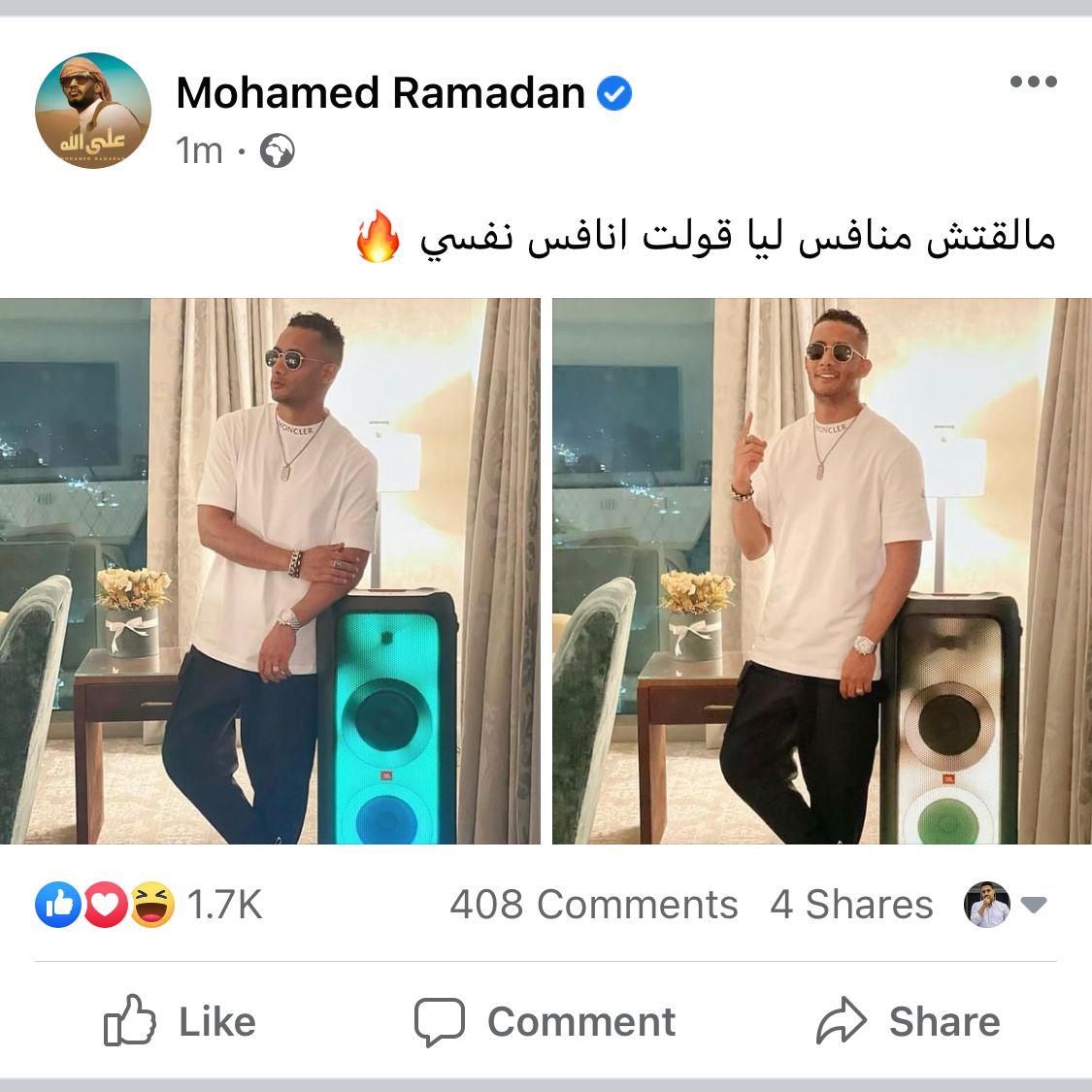The width and height of the screenshot is (1092, 1092).
Task: Click the globe public-audience icon
Action: coord(278,150)
